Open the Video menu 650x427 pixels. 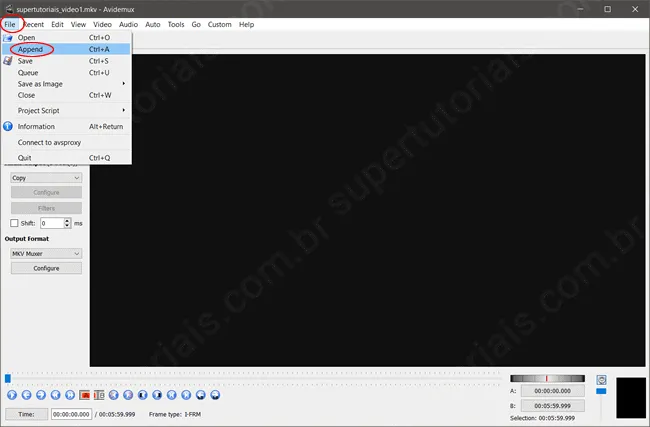[x=102, y=24]
